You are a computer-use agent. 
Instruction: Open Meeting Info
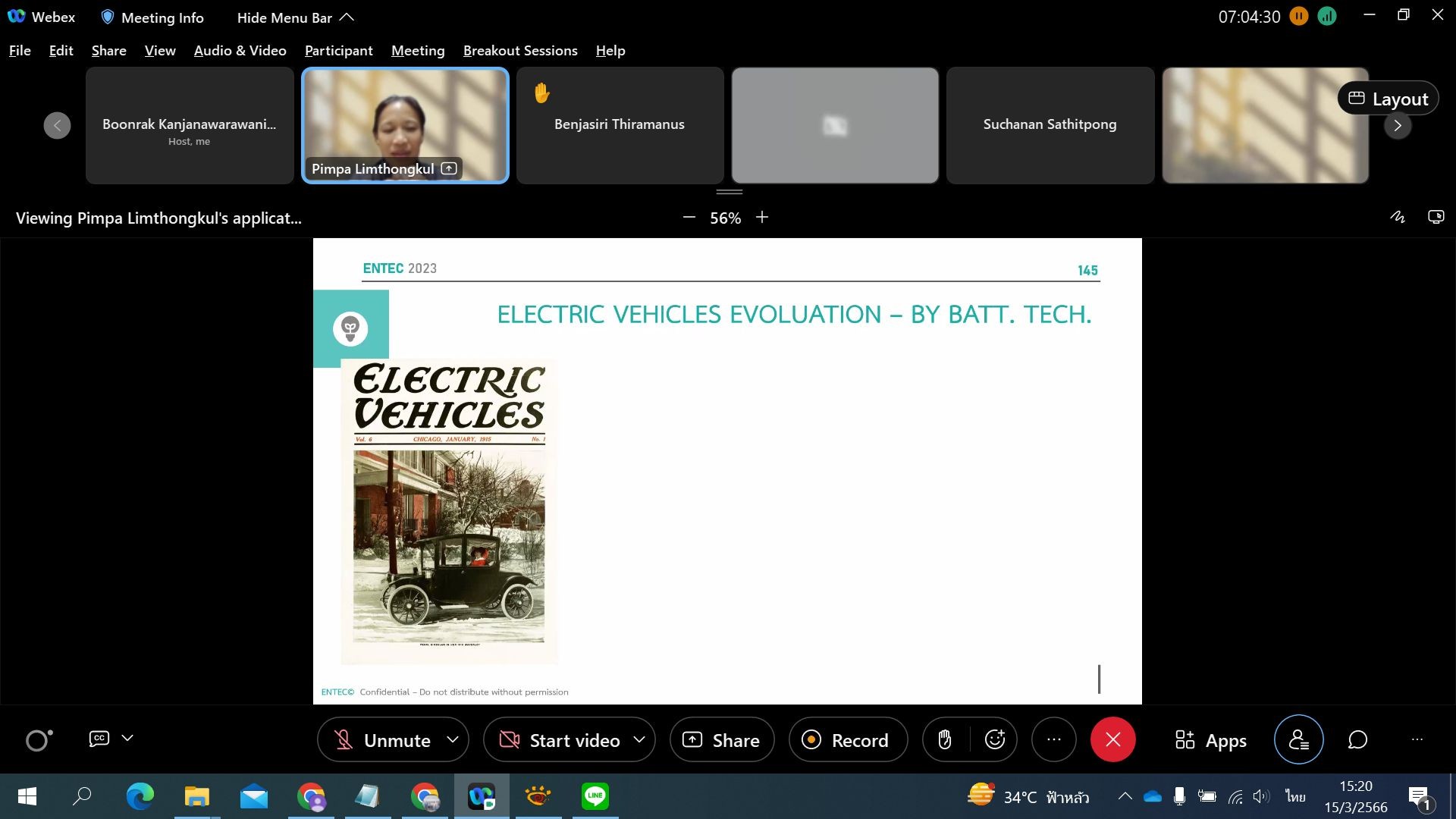tap(152, 17)
